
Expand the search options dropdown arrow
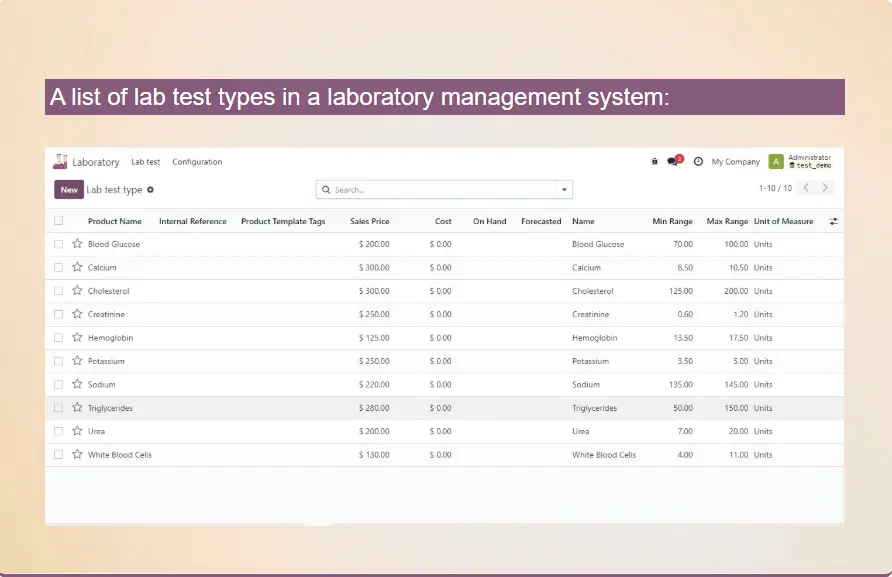565,189
